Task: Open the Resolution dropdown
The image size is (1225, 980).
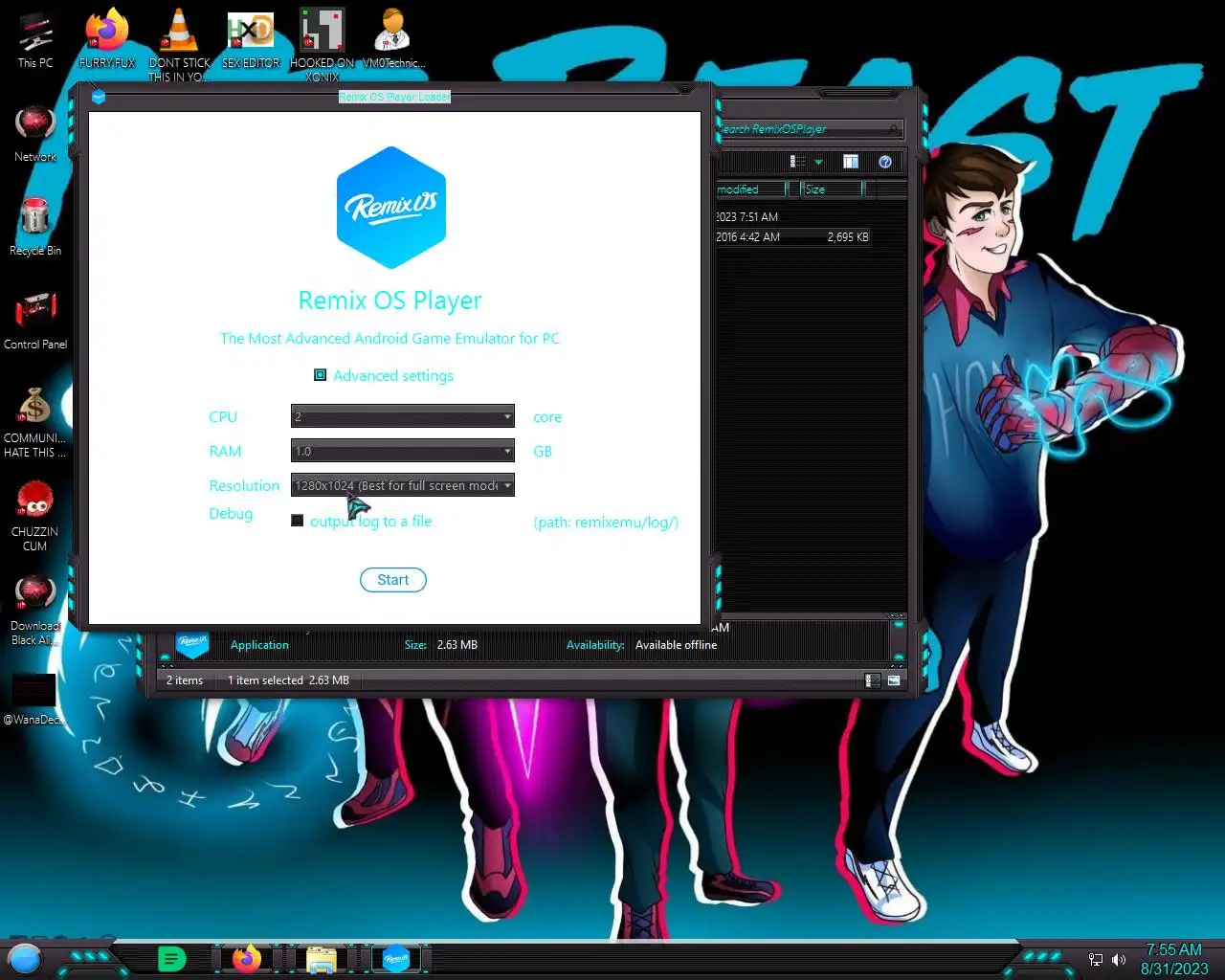Action: [402, 485]
